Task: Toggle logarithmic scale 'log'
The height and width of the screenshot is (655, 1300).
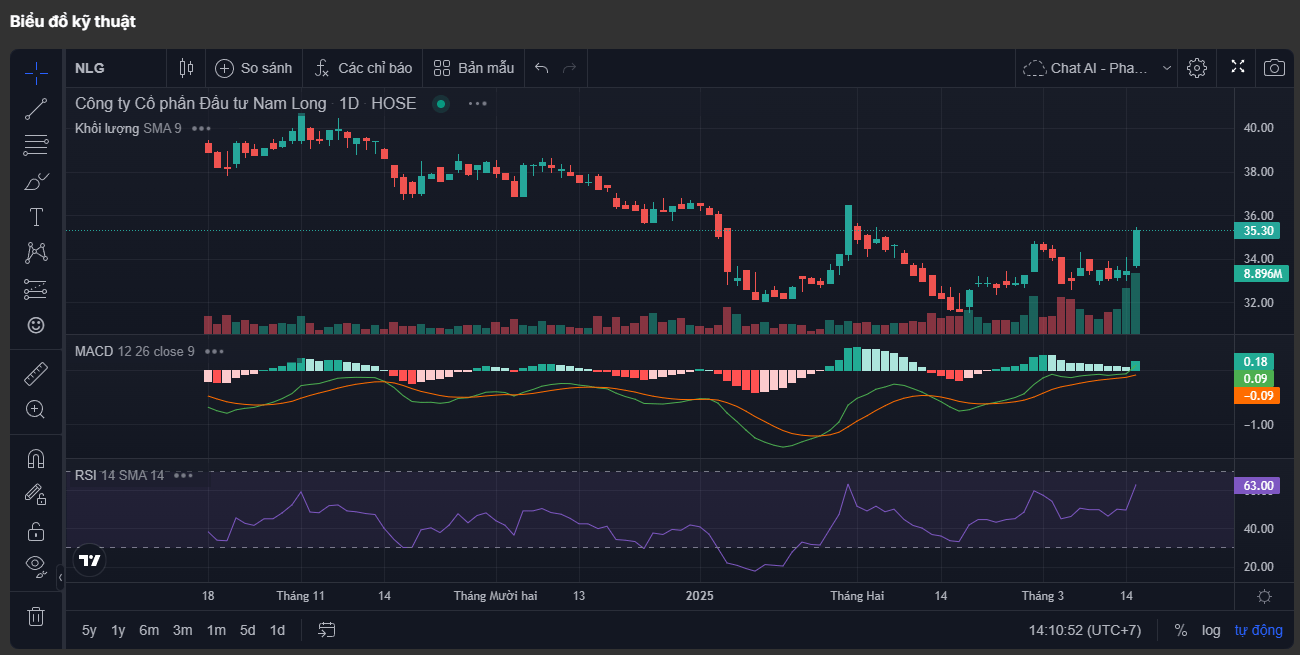Action: [1211, 630]
